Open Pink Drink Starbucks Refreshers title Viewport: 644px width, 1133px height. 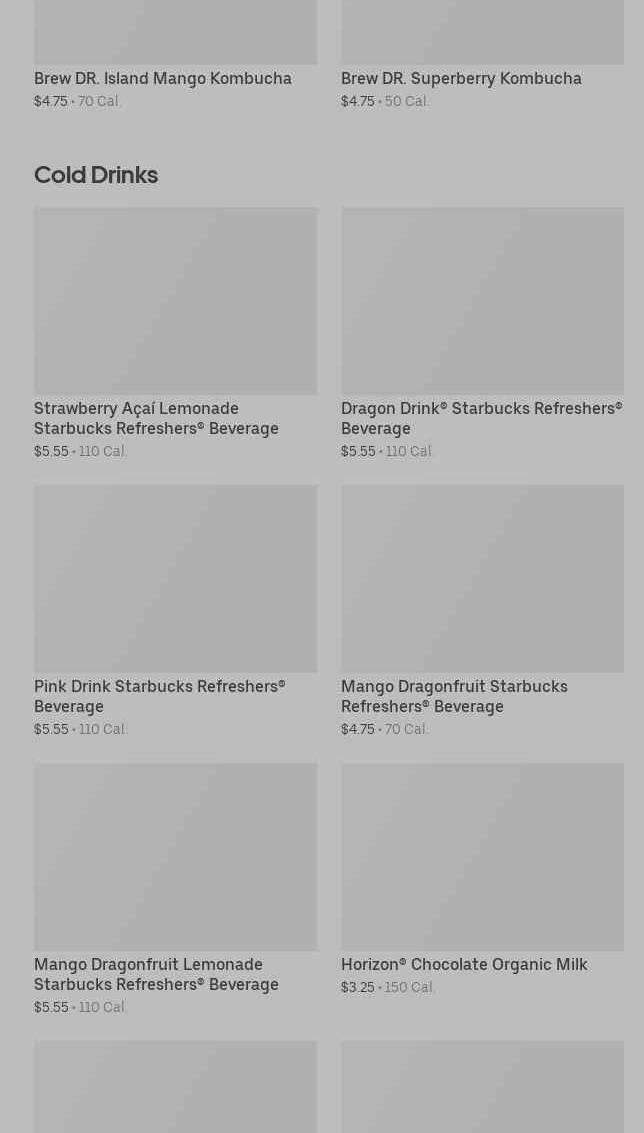coord(160,696)
